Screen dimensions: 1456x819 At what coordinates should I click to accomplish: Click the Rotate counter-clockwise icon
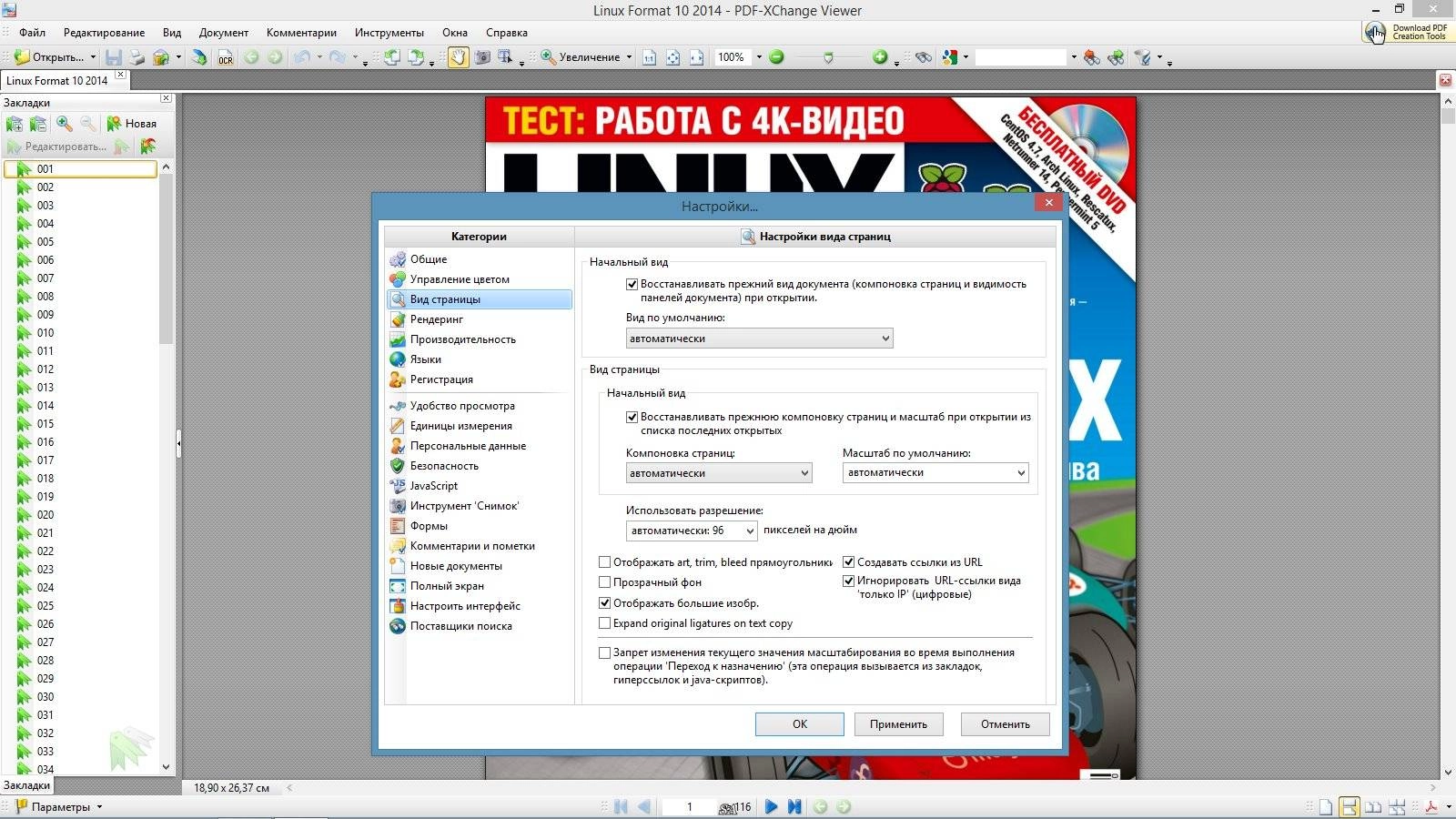click(x=391, y=57)
